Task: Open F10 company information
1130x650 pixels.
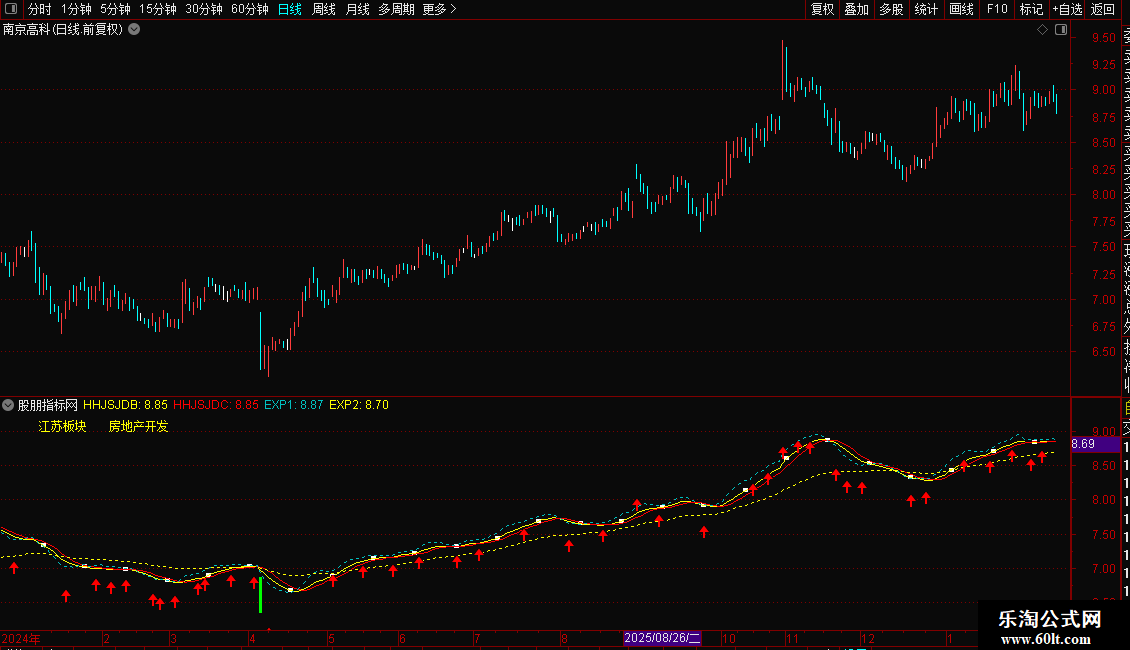Action: [997, 9]
